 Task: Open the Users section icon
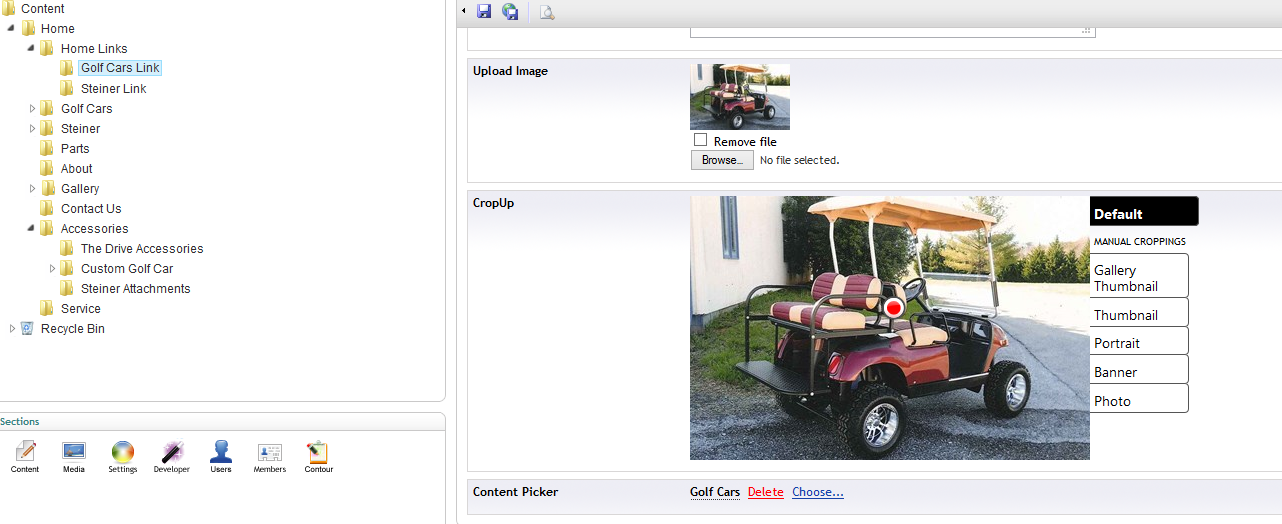pos(221,452)
